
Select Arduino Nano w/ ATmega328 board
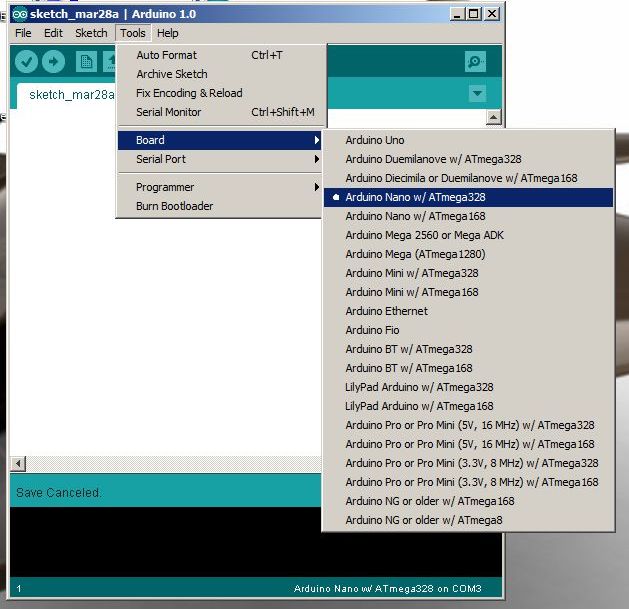coord(415,197)
